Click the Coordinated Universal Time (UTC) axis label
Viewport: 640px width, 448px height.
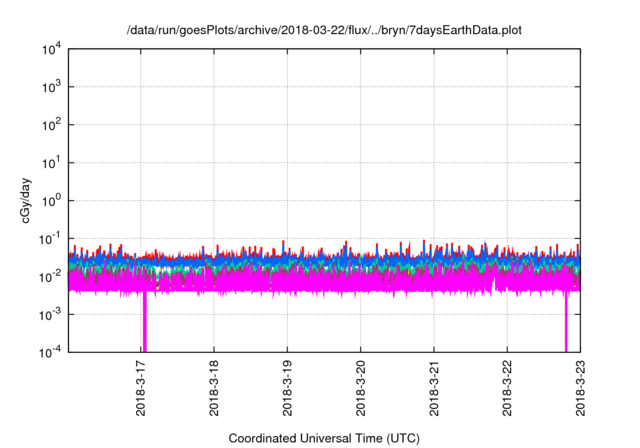pyautogui.click(x=324, y=438)
